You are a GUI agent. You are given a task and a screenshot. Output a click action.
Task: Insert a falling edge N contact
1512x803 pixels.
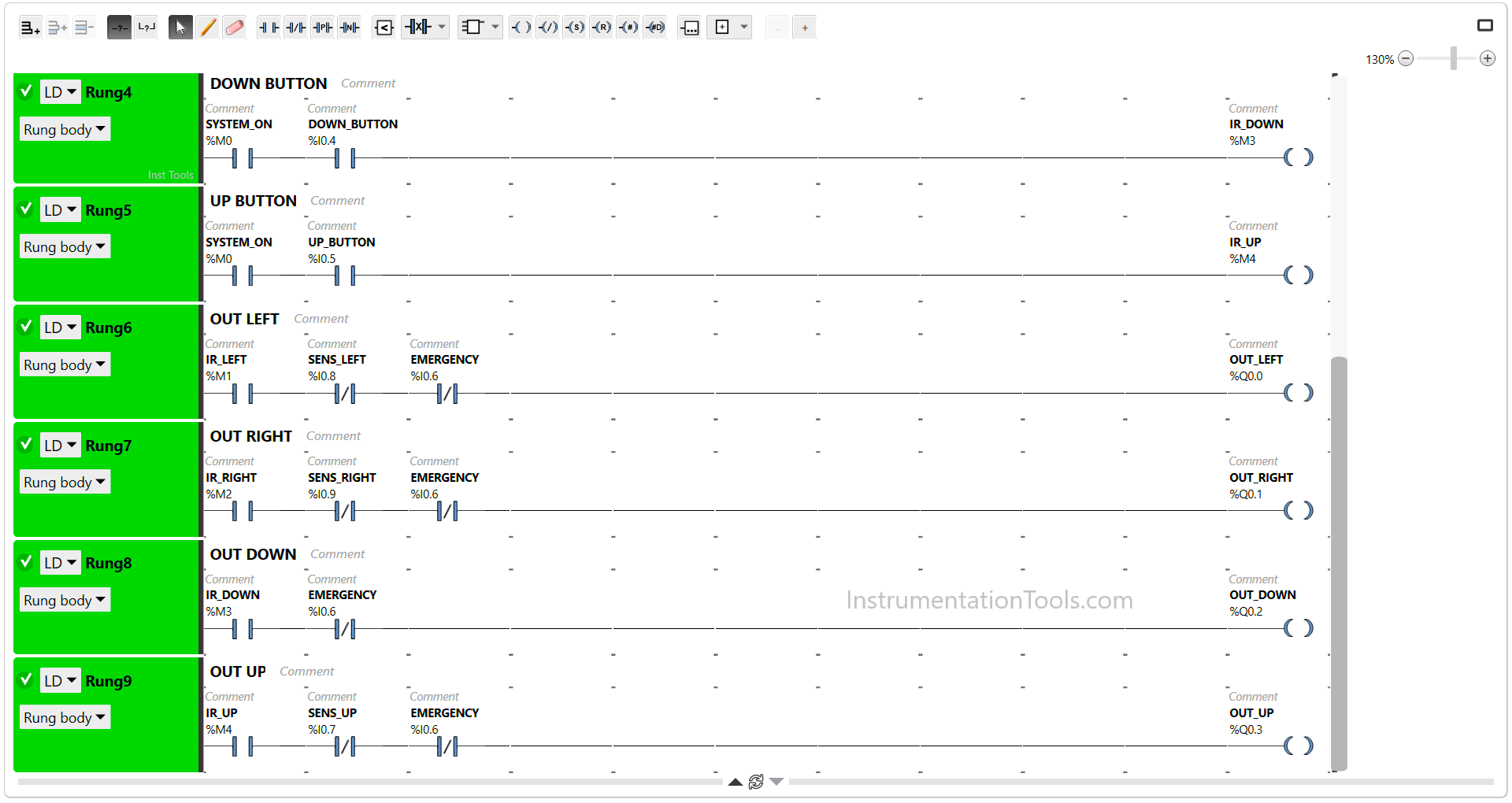coord(350,28)
